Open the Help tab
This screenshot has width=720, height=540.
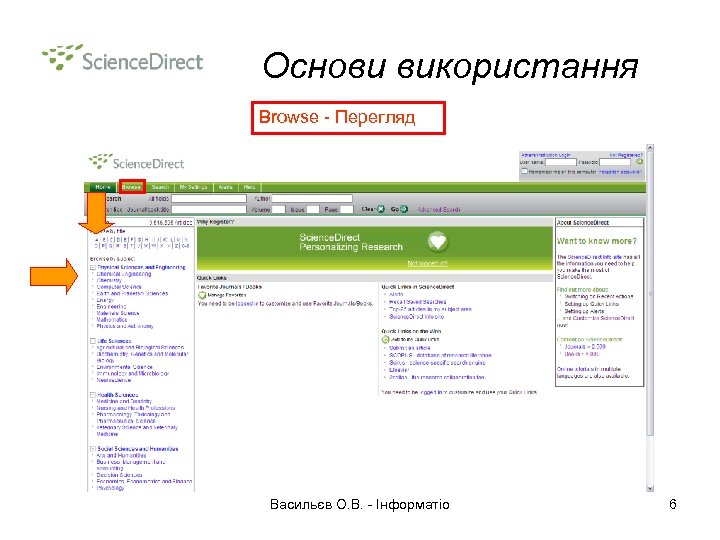(x=249, y=187)
